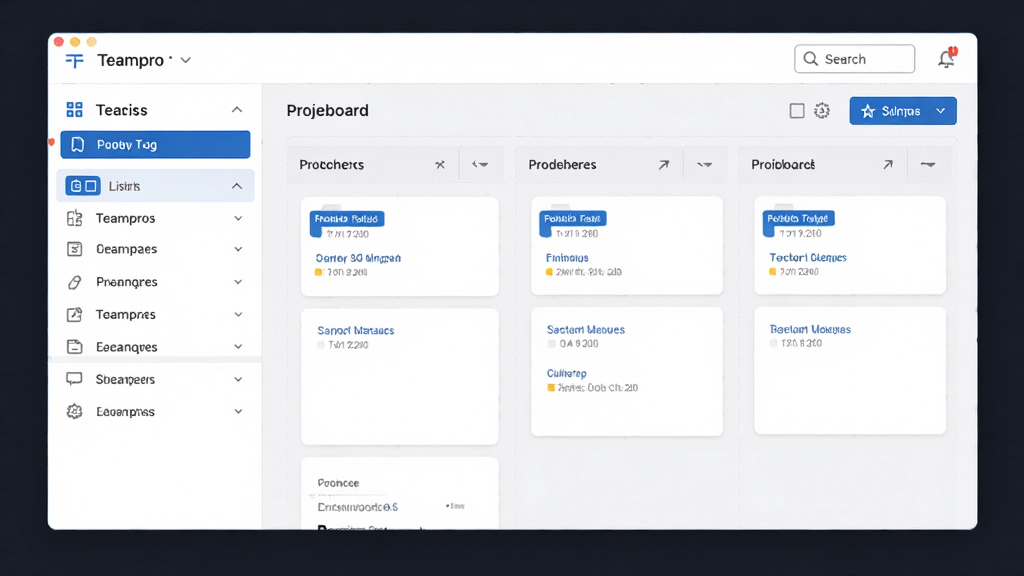Close the Protchers column
Screen dimensions: 1024x576
click(x=440, y=165)
